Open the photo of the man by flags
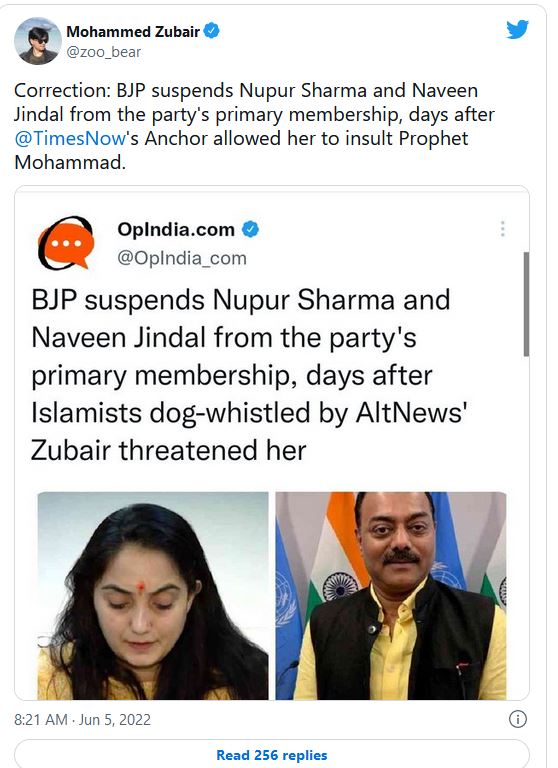The image size is (558, 768). 391,596
